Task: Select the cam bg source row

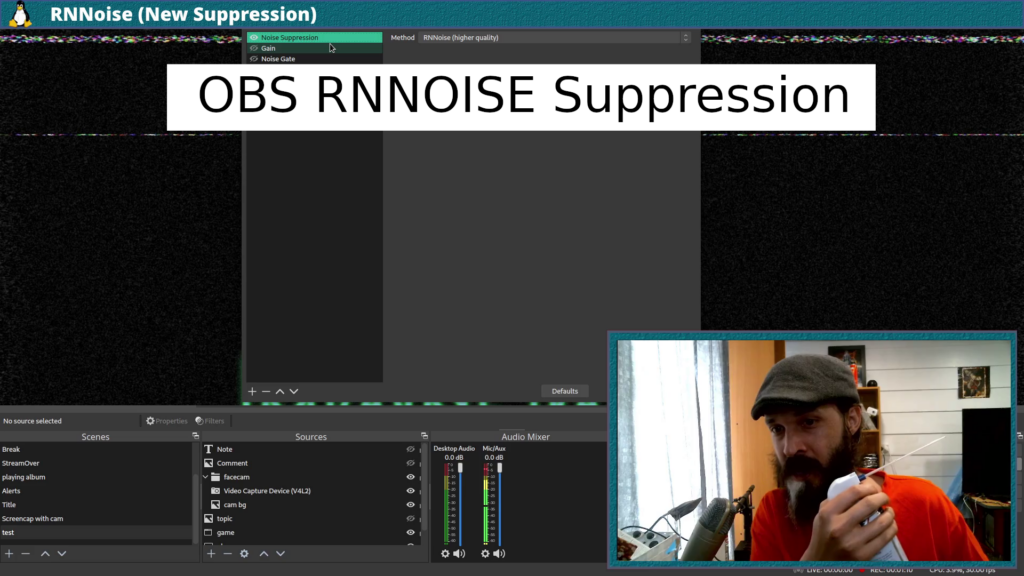Action: point(313,505)
